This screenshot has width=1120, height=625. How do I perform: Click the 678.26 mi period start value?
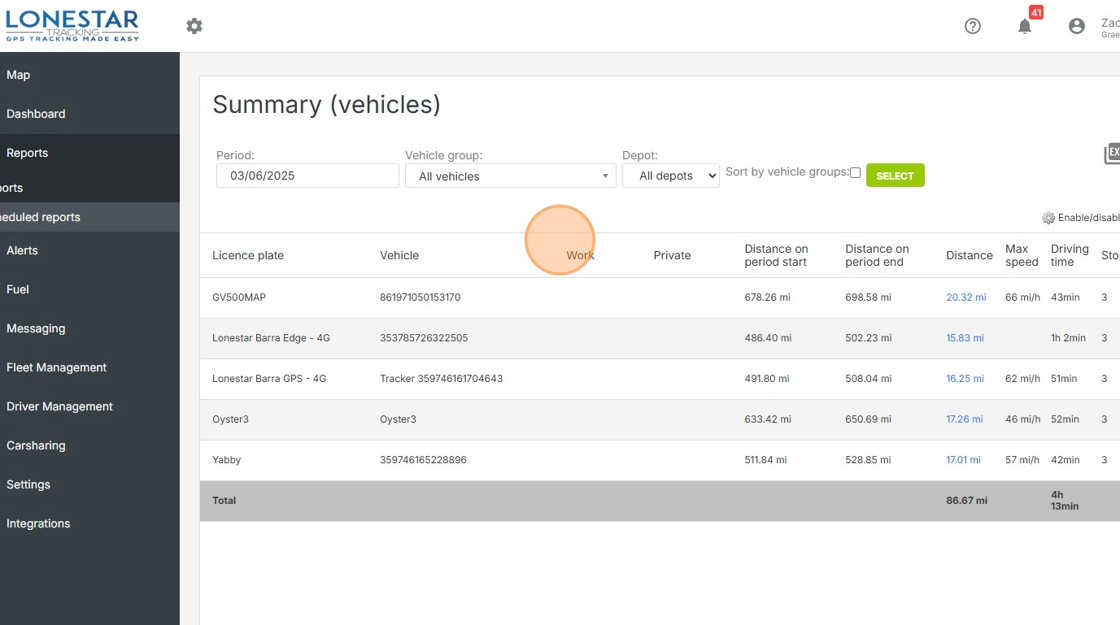[x=767, y=297]
